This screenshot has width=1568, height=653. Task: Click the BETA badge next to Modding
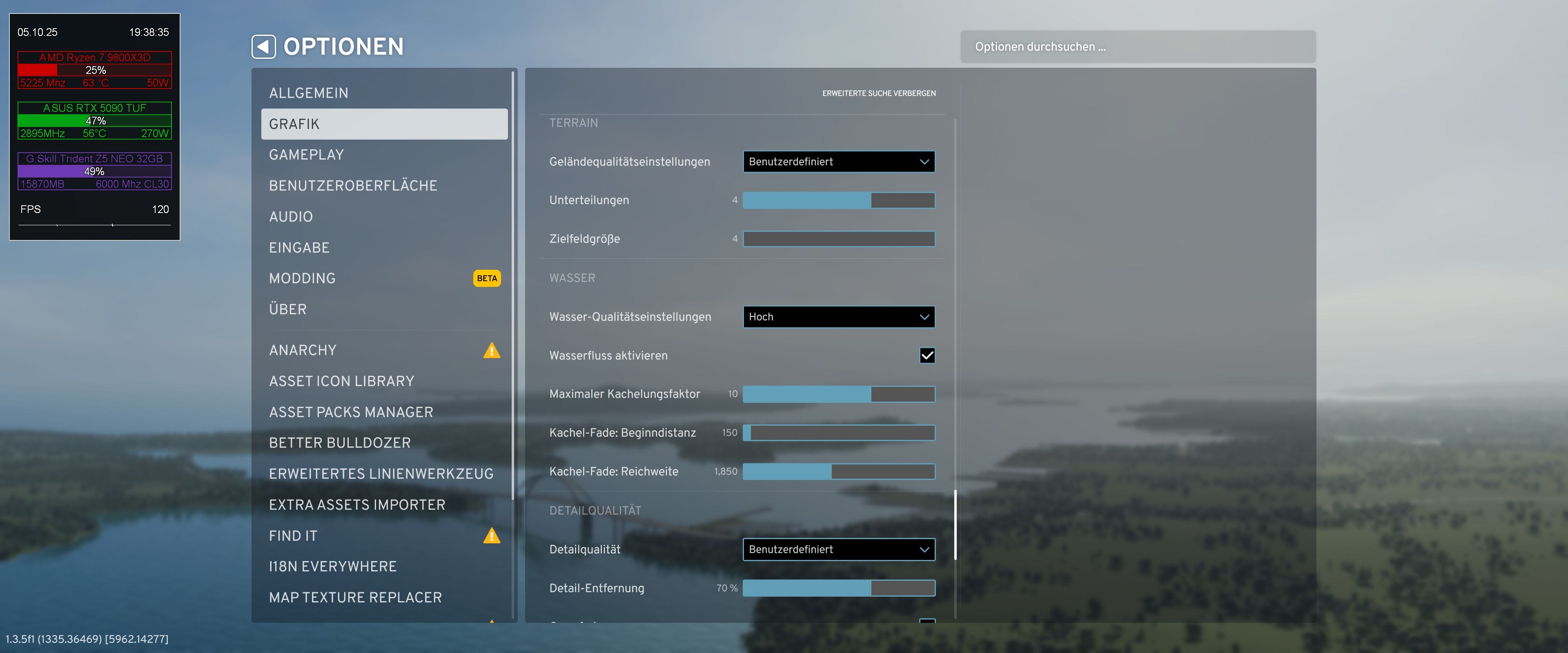tap(486, 278)
